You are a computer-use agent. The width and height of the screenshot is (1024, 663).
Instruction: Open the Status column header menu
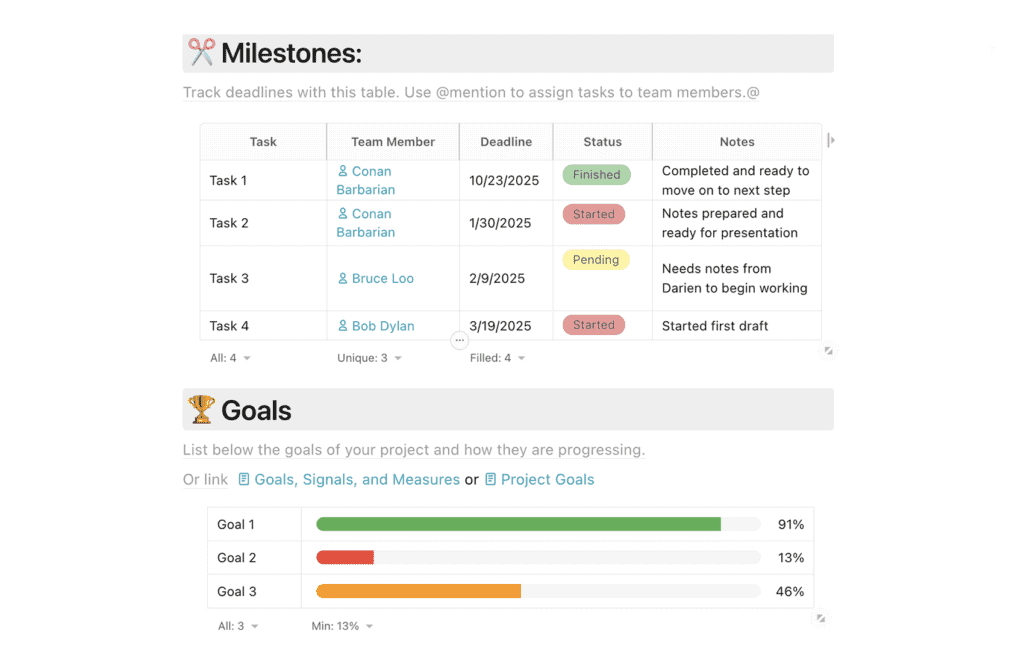[x=602, y=141]
